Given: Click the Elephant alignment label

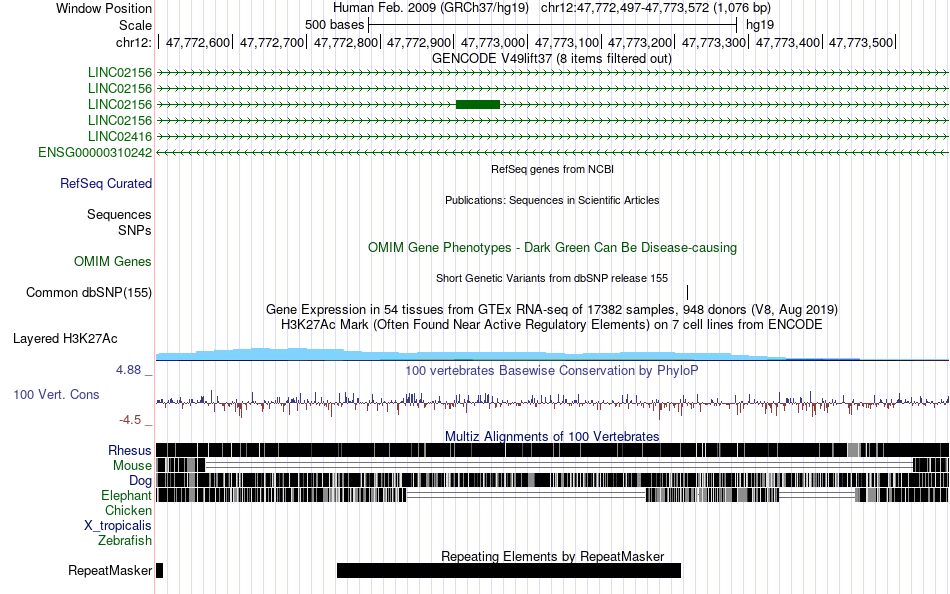Looking at the screenshot, I should [126, 496].
